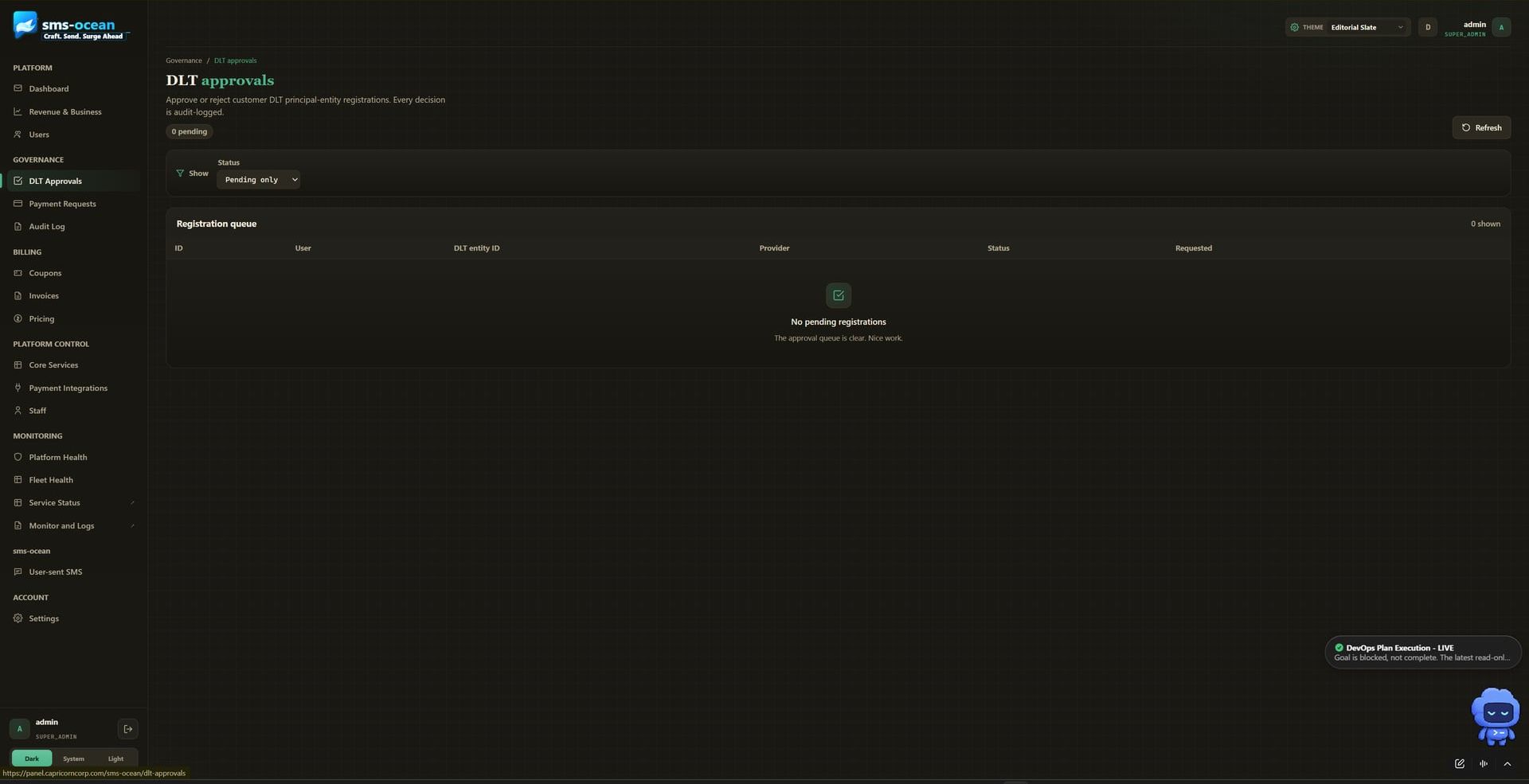Select Platform Health in sidebar
1529x784 pixels.
click(73, 457)
